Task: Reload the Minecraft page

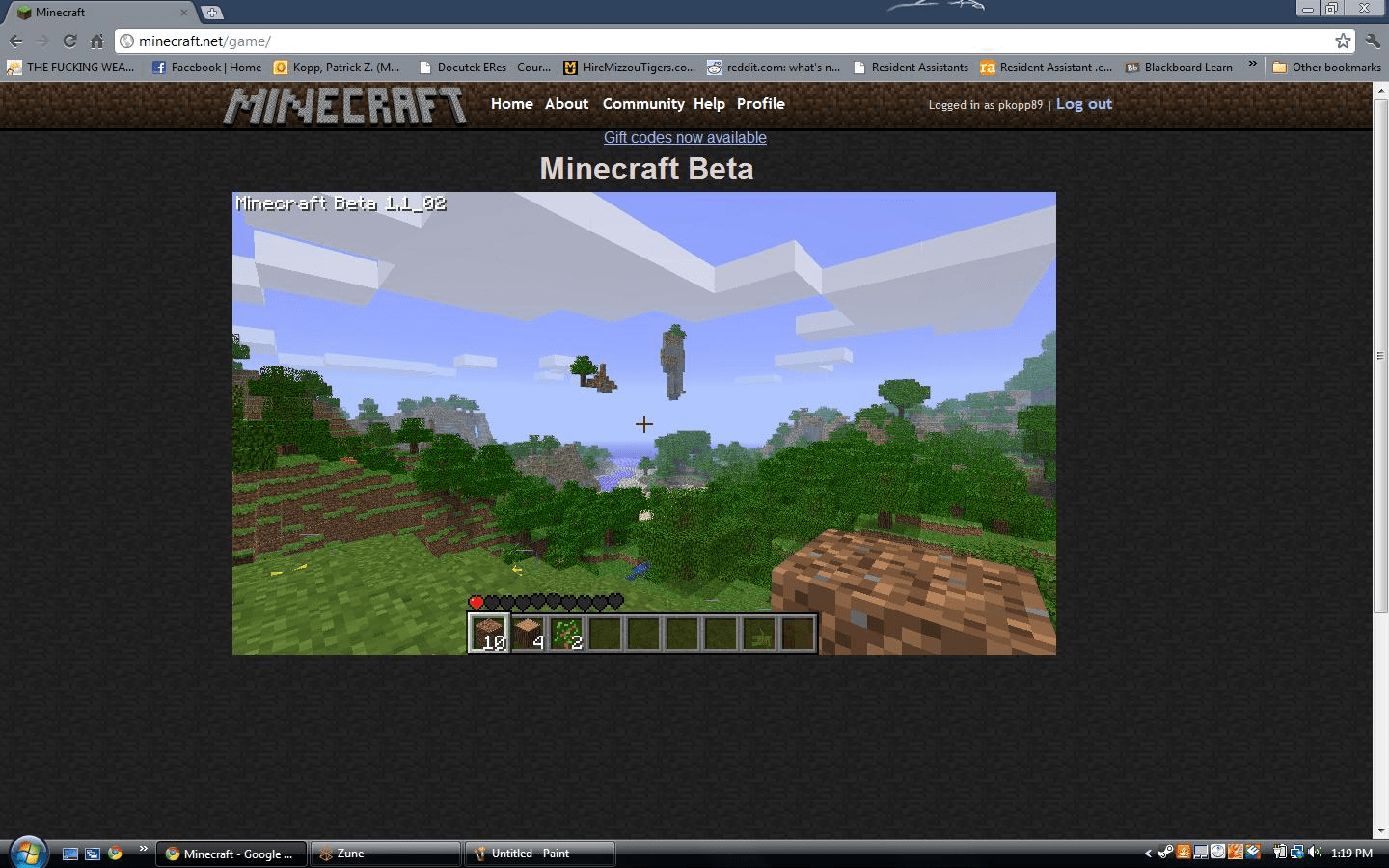Action: [69, 41]
